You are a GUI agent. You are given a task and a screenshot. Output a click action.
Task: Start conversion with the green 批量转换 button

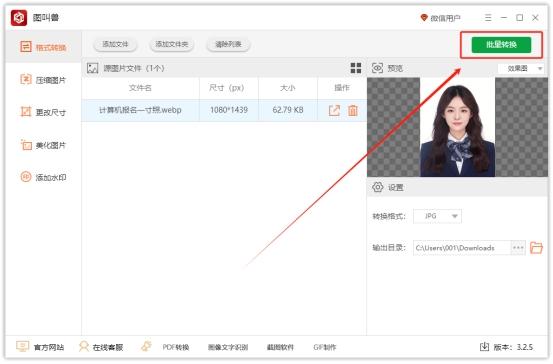tap(501, 45)
